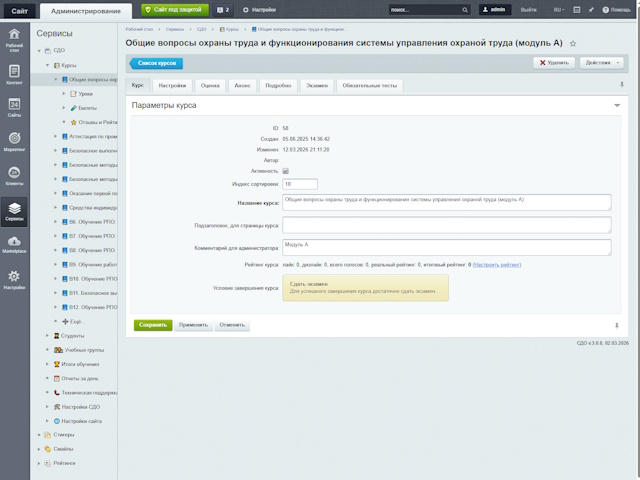The width and height of the screenshot is (640, 480).
Task: Switch to the Подробно tab
Action: coord(278,86)
